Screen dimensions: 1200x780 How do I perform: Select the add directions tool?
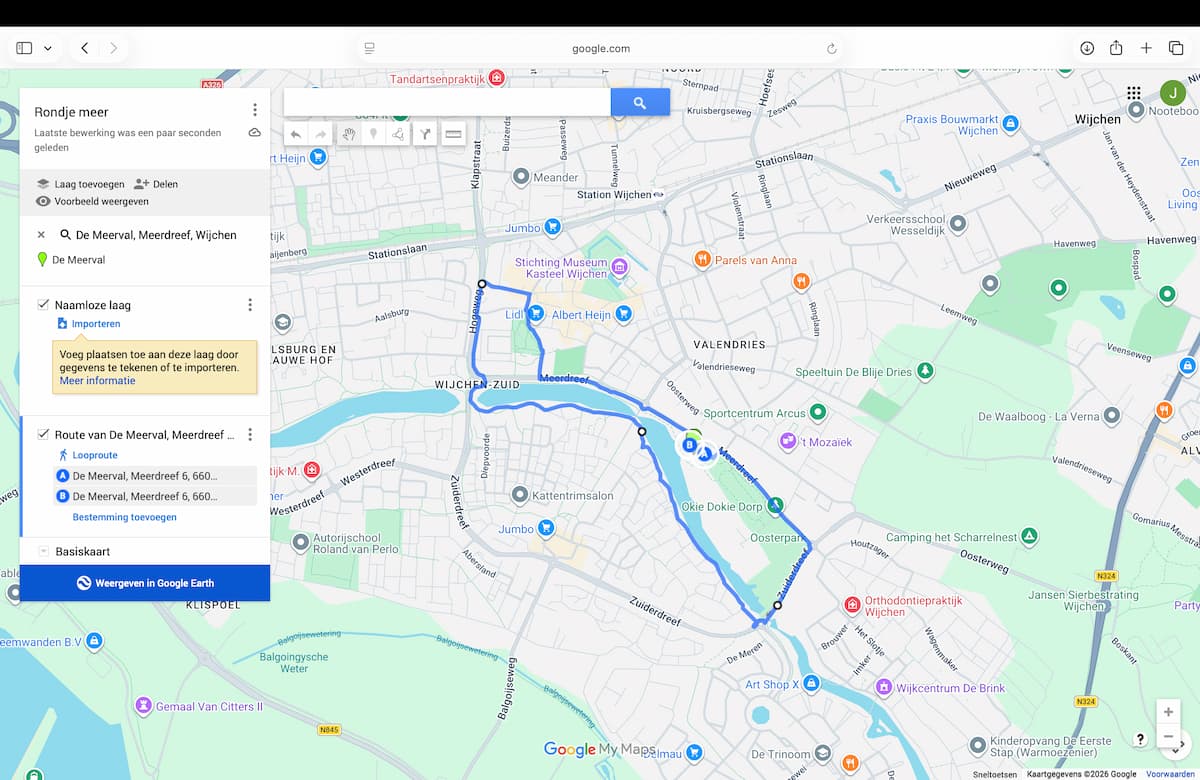point(425,134)
